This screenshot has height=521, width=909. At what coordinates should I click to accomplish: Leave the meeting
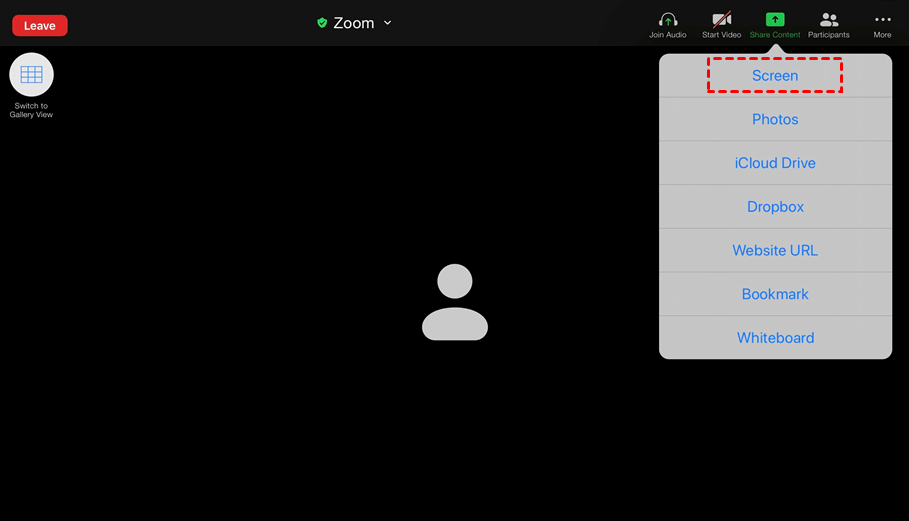point(40,25)
